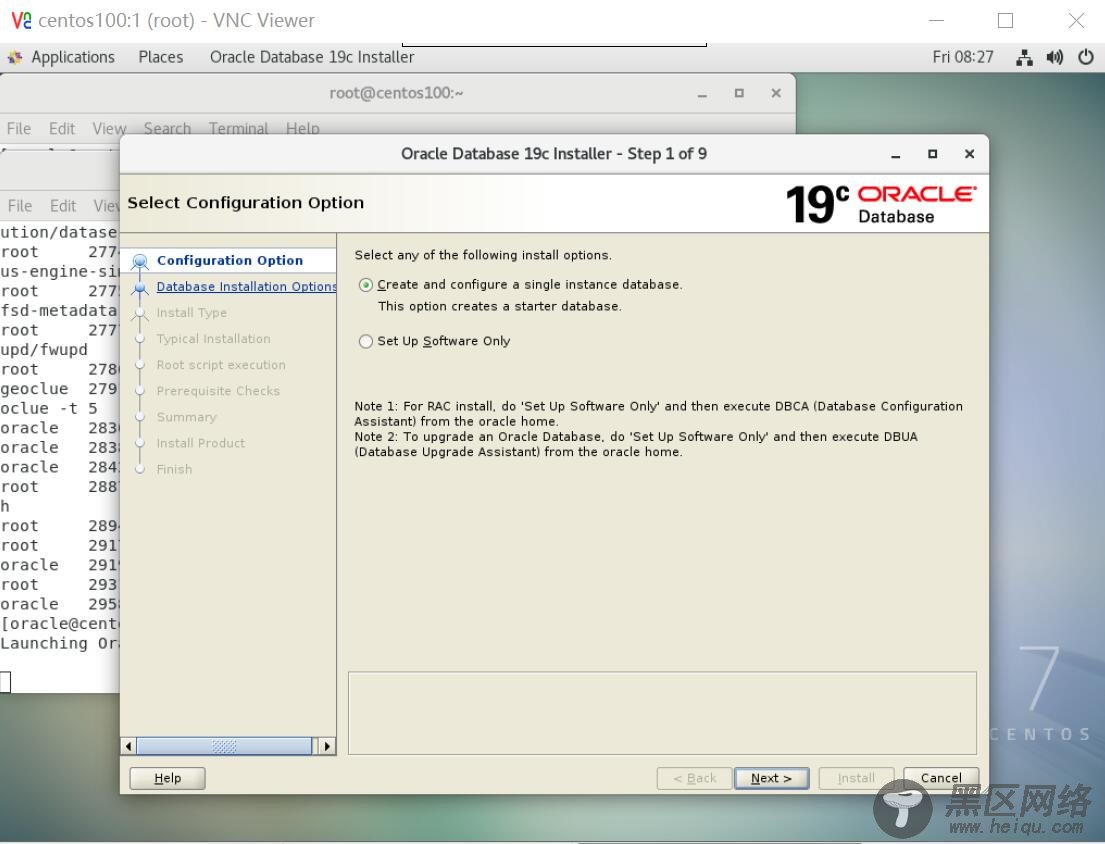
Task: Click Finish step in sidebar
Action: click(x=174, y=469)
